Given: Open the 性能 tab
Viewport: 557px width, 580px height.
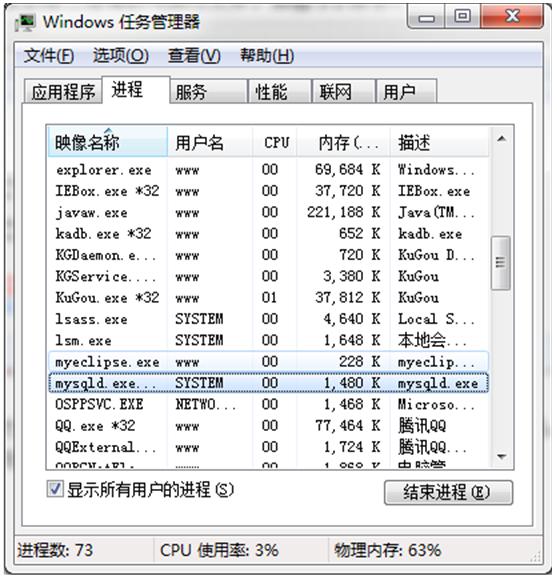Looking at the screenshot, I should click(280, 92).
